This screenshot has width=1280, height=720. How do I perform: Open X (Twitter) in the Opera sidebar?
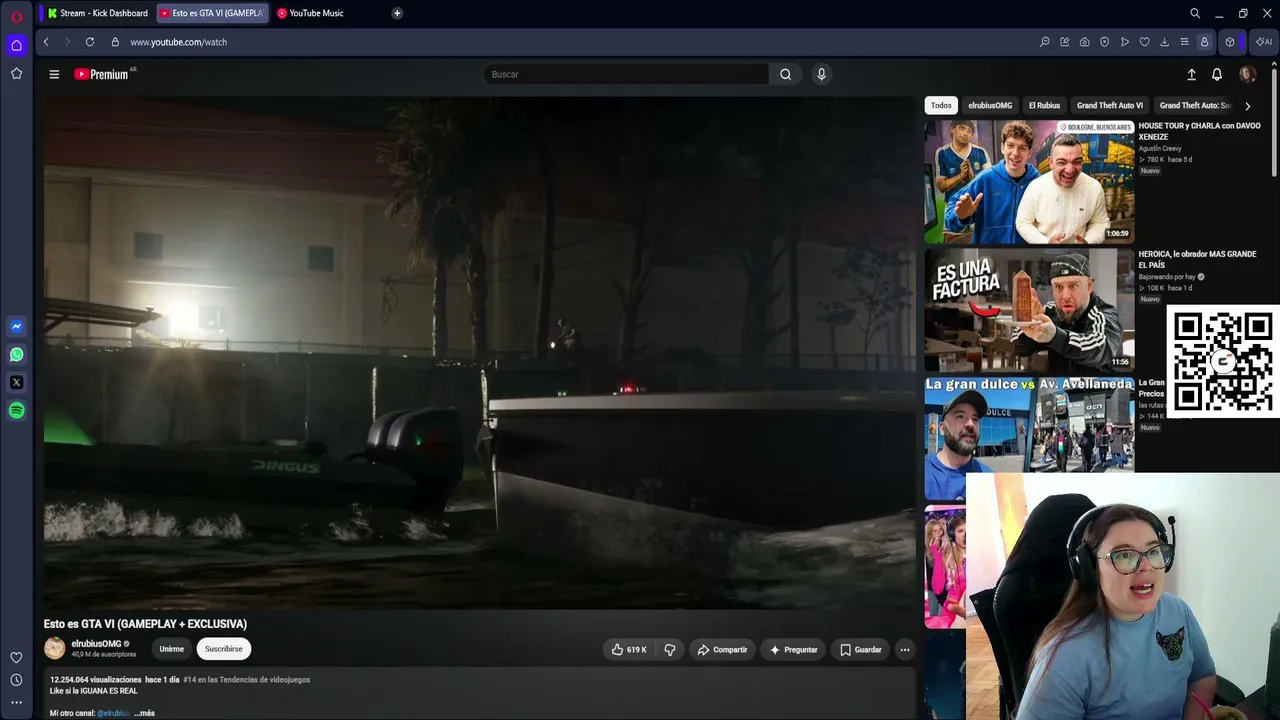click(x=16, y=382)
